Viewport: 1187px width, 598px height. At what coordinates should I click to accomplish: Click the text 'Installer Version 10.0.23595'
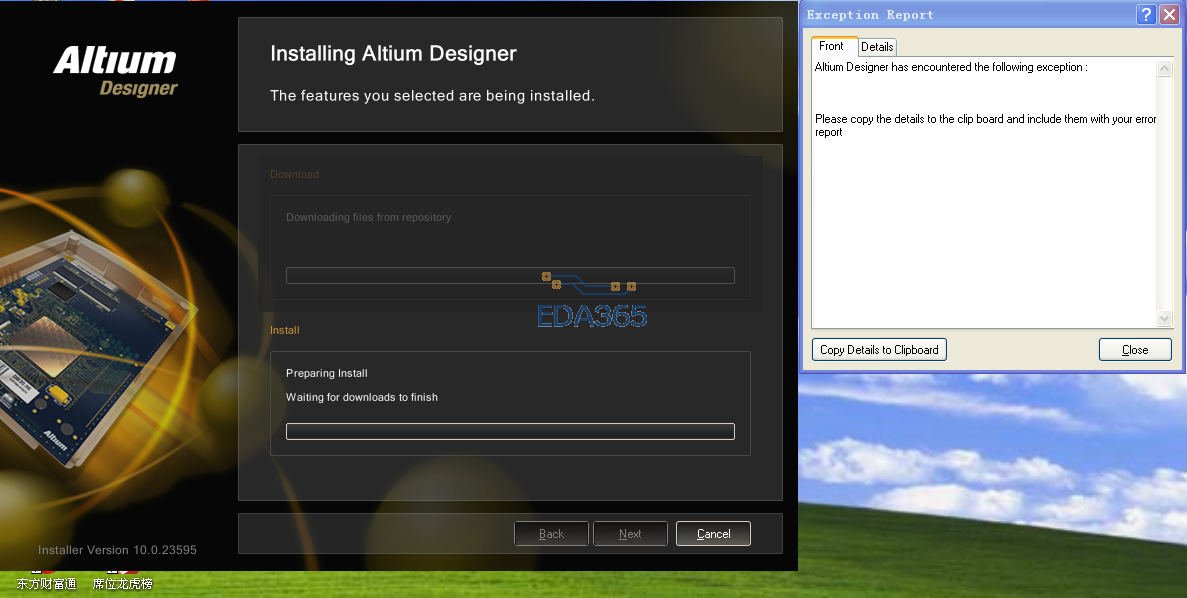click(117, 550)
